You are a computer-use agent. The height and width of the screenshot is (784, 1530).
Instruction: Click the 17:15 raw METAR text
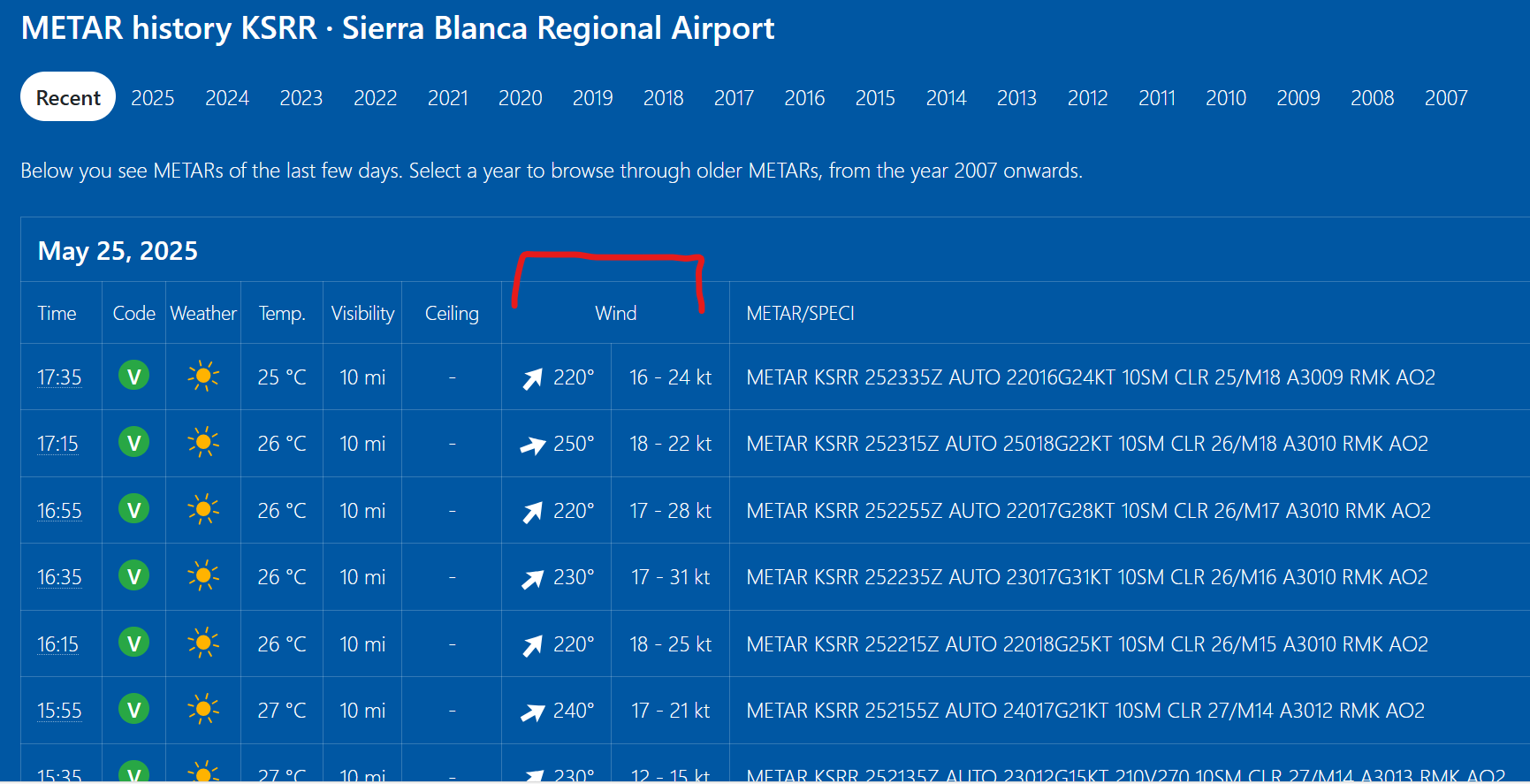coord(1087,444)
